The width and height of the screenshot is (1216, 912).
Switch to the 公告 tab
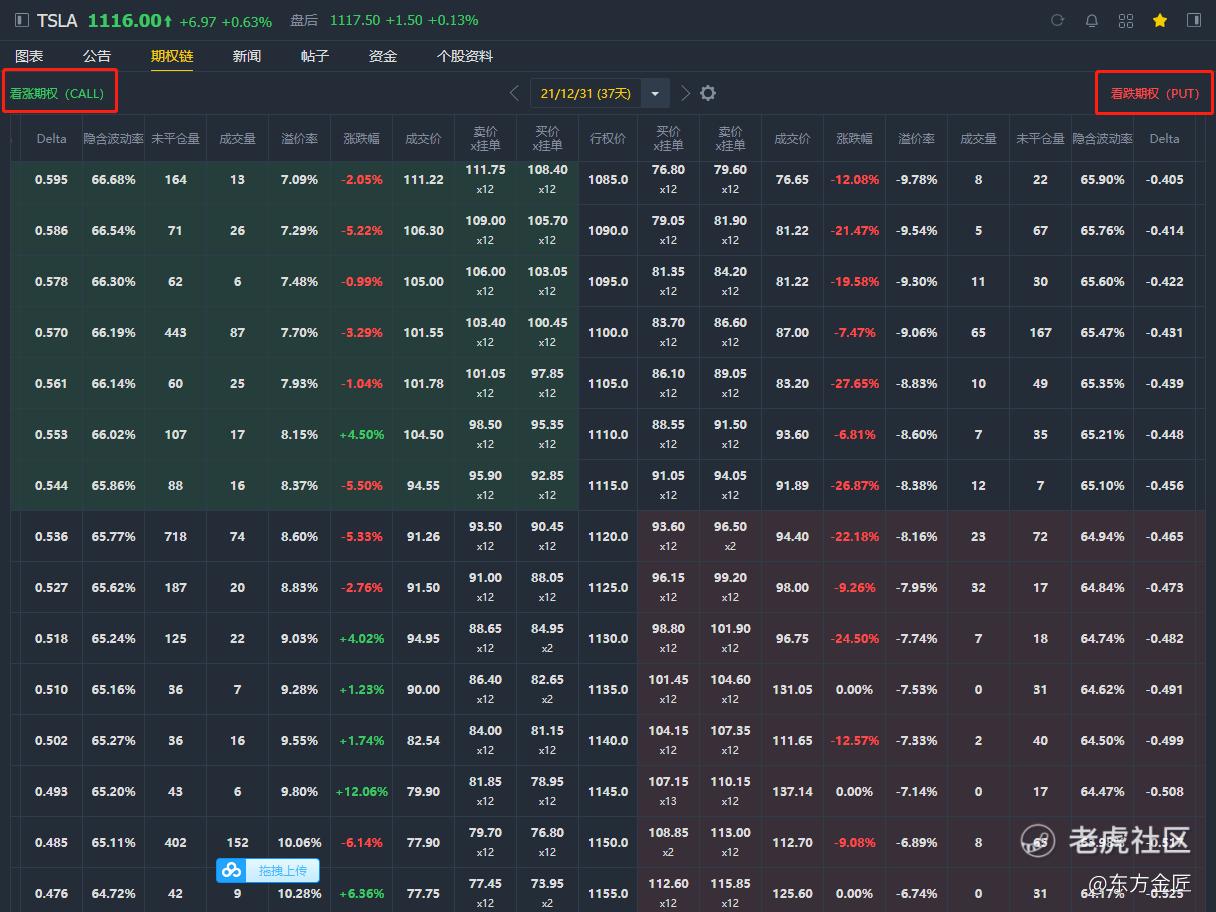click(97, 56)
